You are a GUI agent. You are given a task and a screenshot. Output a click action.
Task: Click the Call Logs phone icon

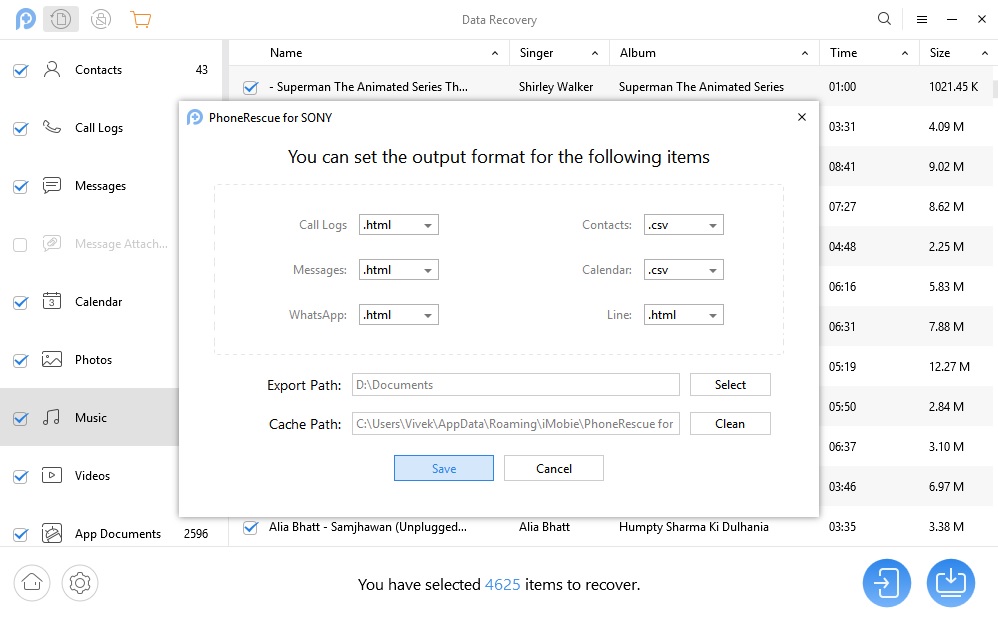point(52,127)
